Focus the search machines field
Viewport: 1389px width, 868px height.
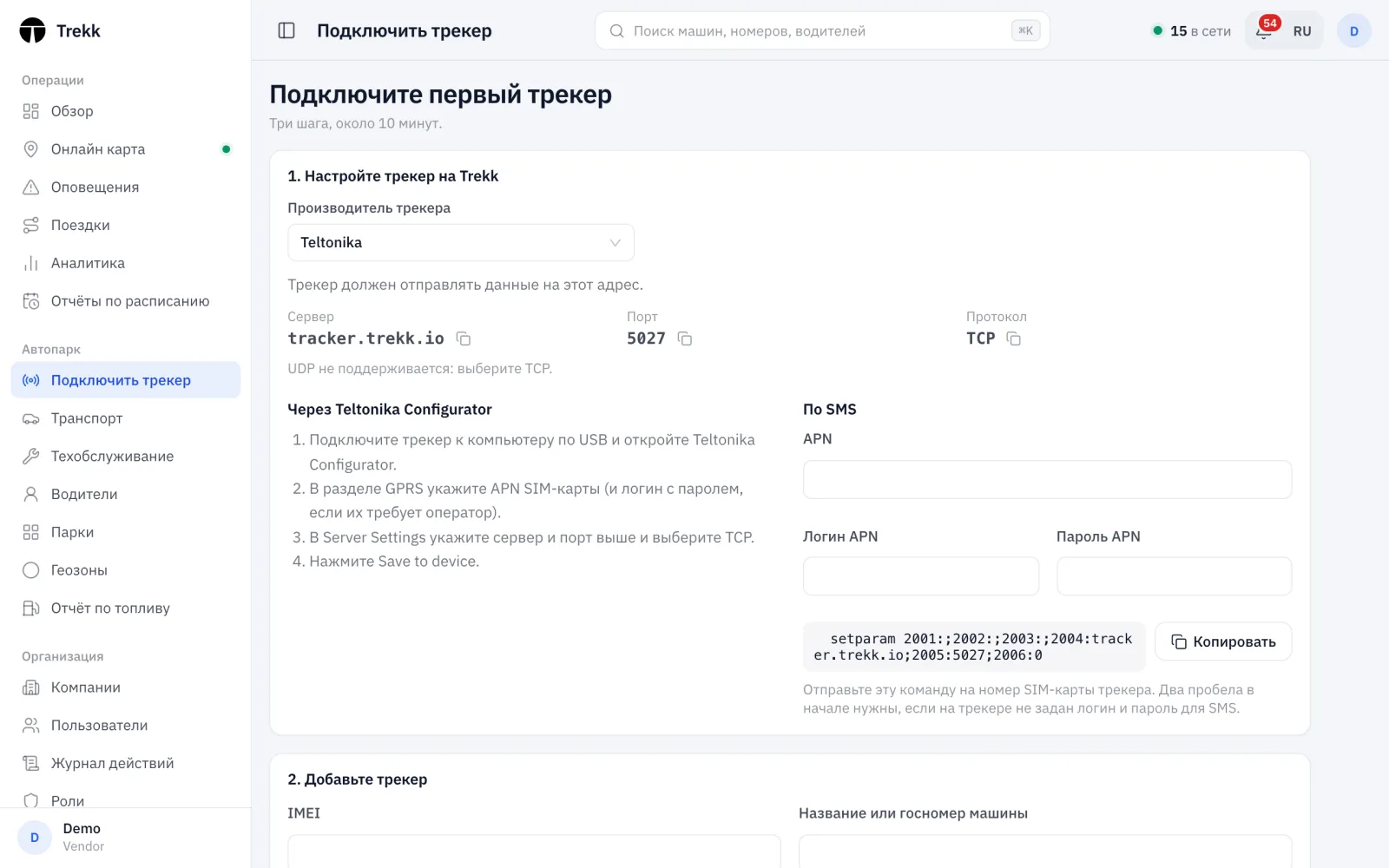tap(822, 30)
